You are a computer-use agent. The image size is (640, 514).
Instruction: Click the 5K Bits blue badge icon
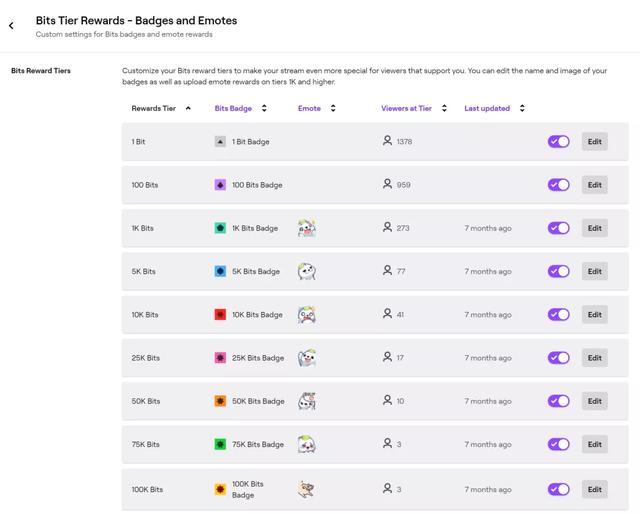pos(220,271)
